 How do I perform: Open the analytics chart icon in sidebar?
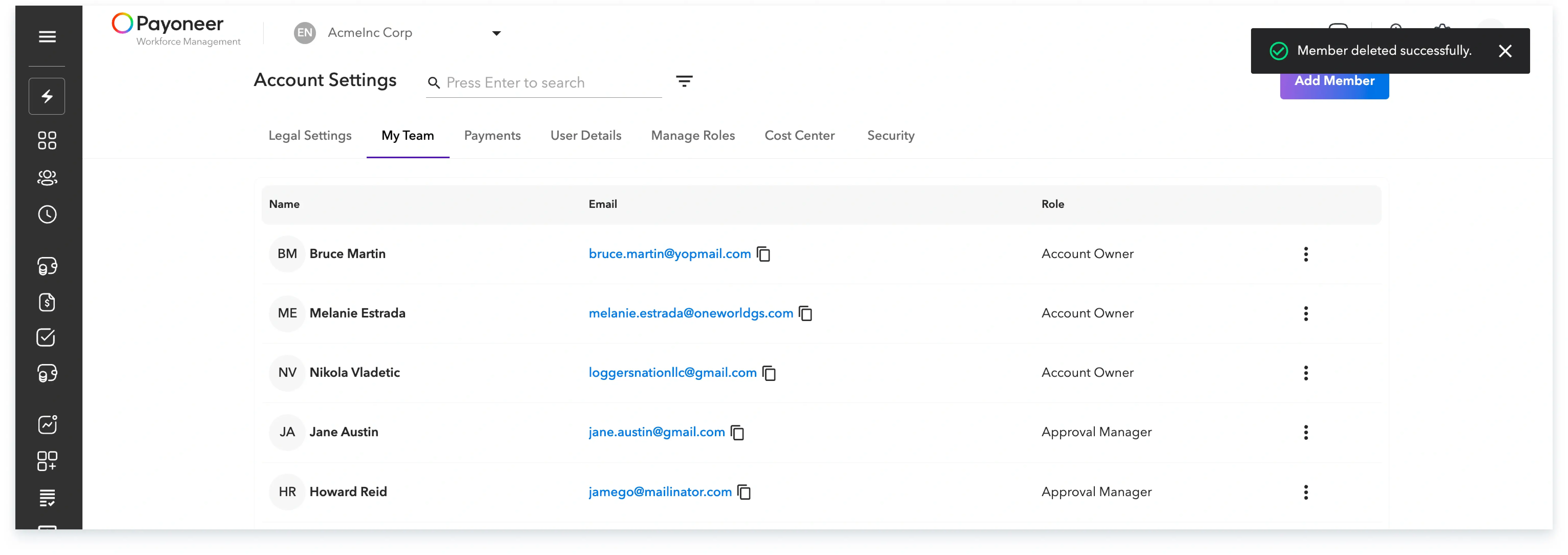click(47, 424)
